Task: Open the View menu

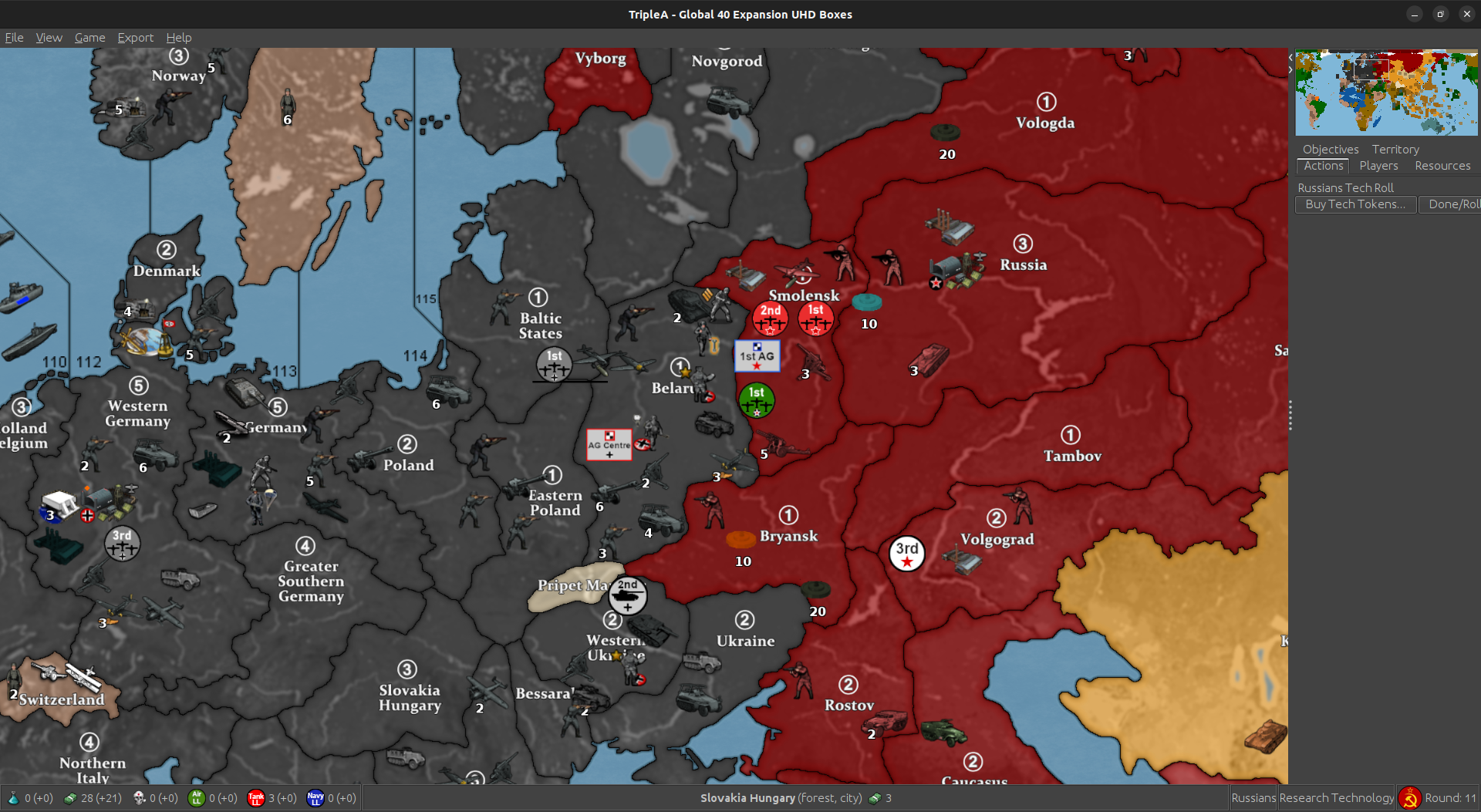Action: coord(49,37)
